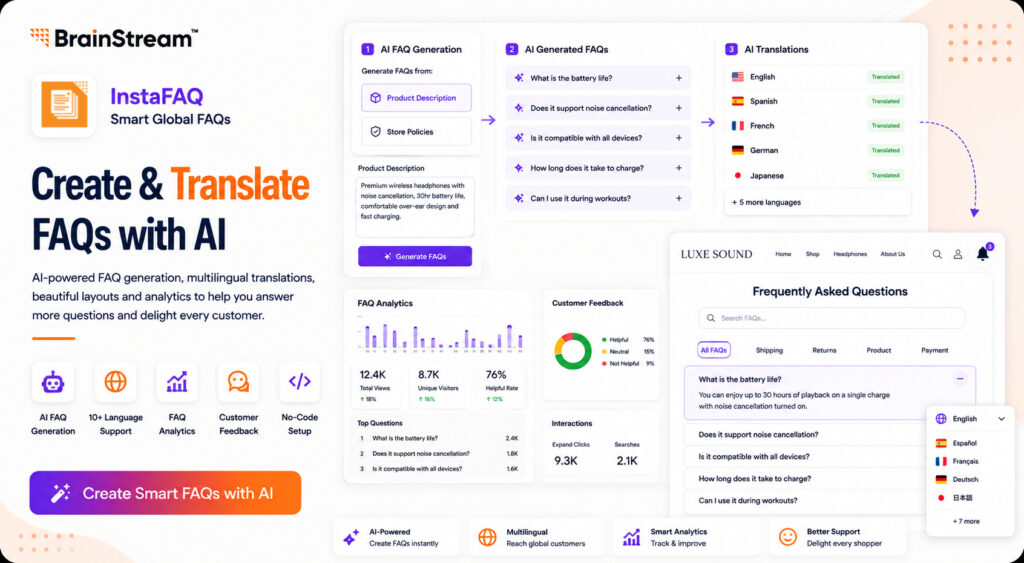
Task: Click the AI-Powered sparkle icon
Action: coord(351,537)
